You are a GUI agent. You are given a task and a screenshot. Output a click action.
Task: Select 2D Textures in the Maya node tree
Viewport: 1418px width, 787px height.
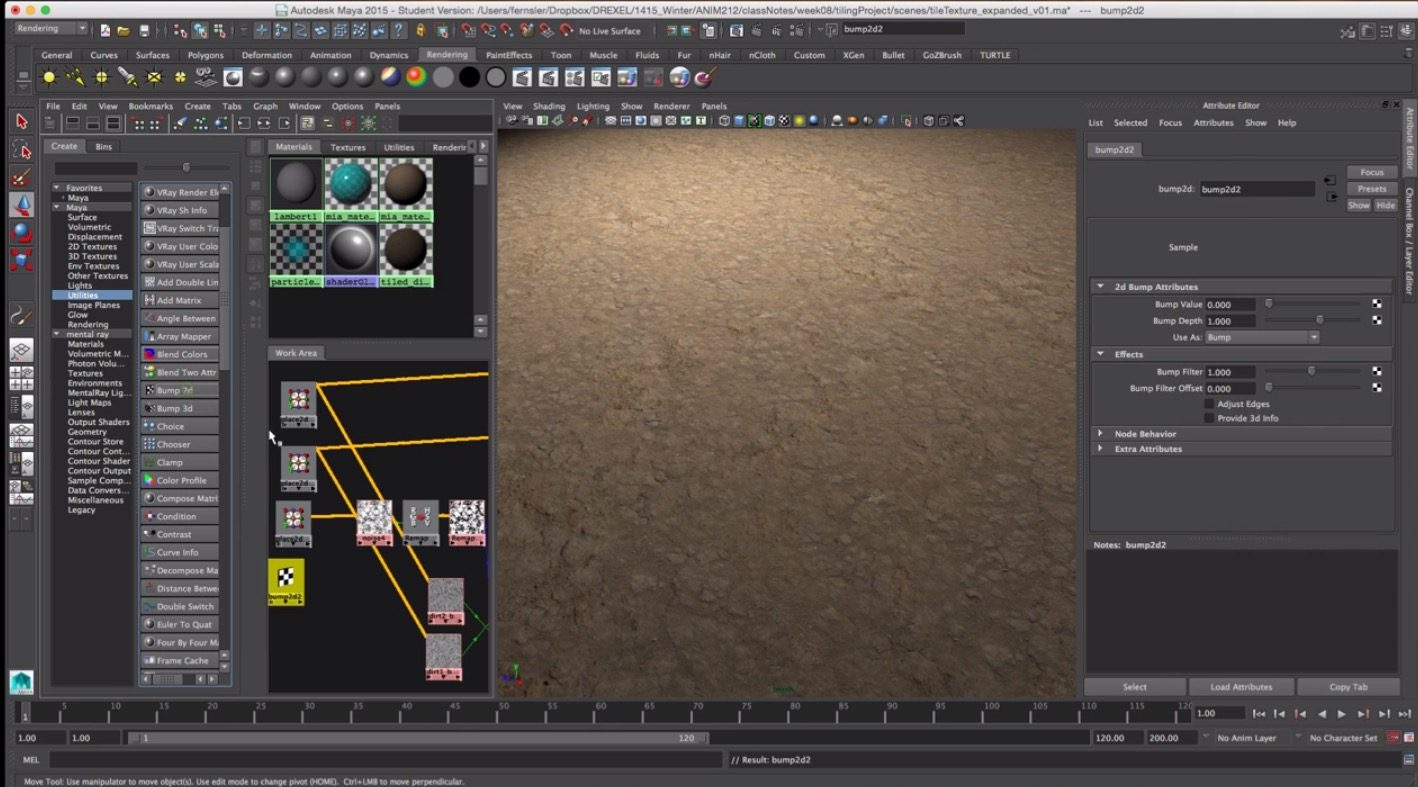pyautogui.click(x=92, y=247)
